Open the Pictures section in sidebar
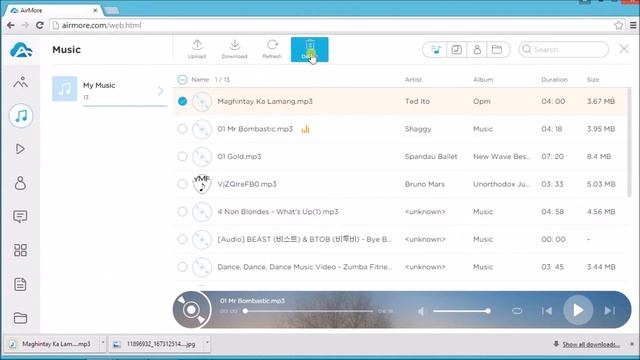The width and height of the screenshot is (640, 360). (20, 82)
